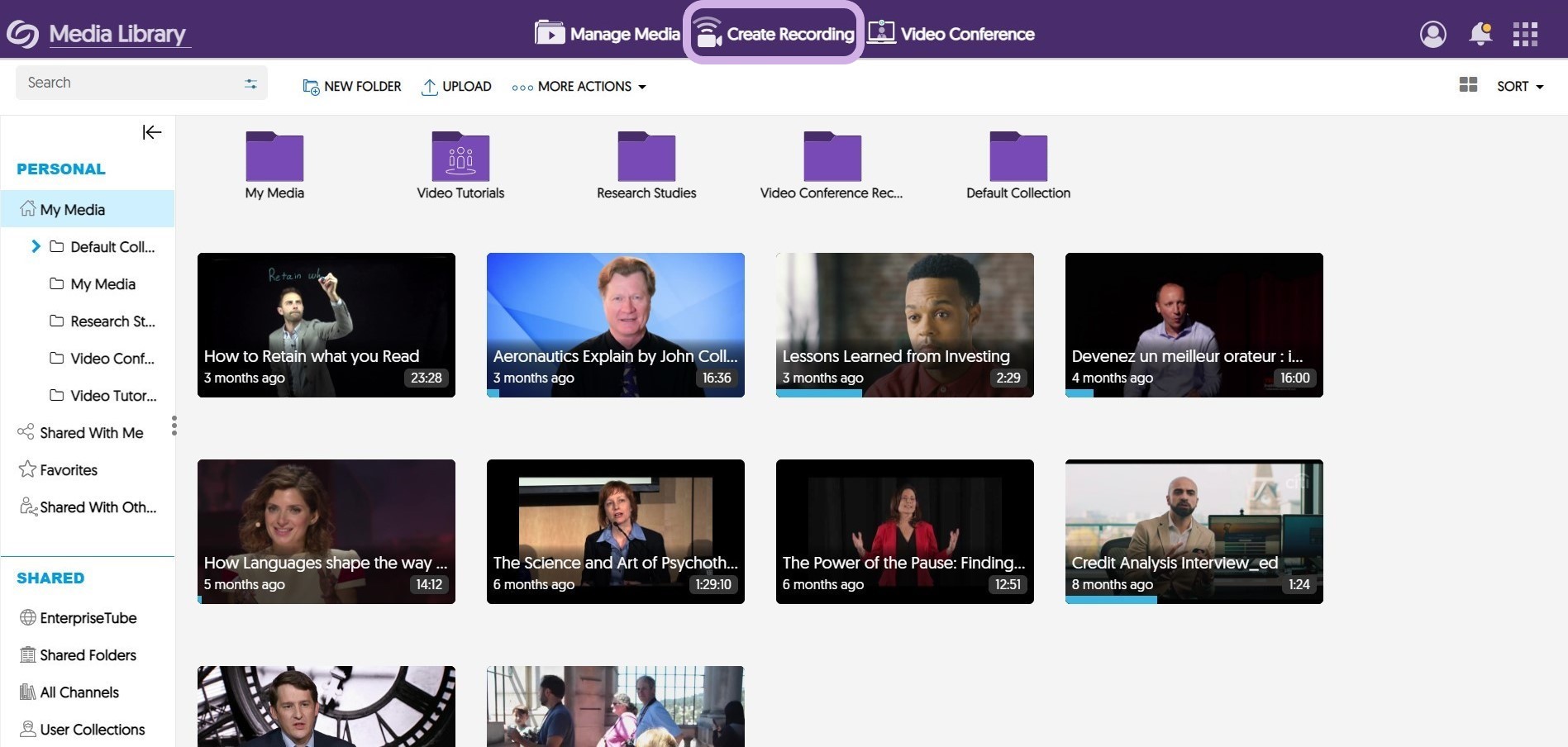Screen dimensions: 1568x747
Task: Select the Research St... folder in sidebar
Action: point(102,321)
